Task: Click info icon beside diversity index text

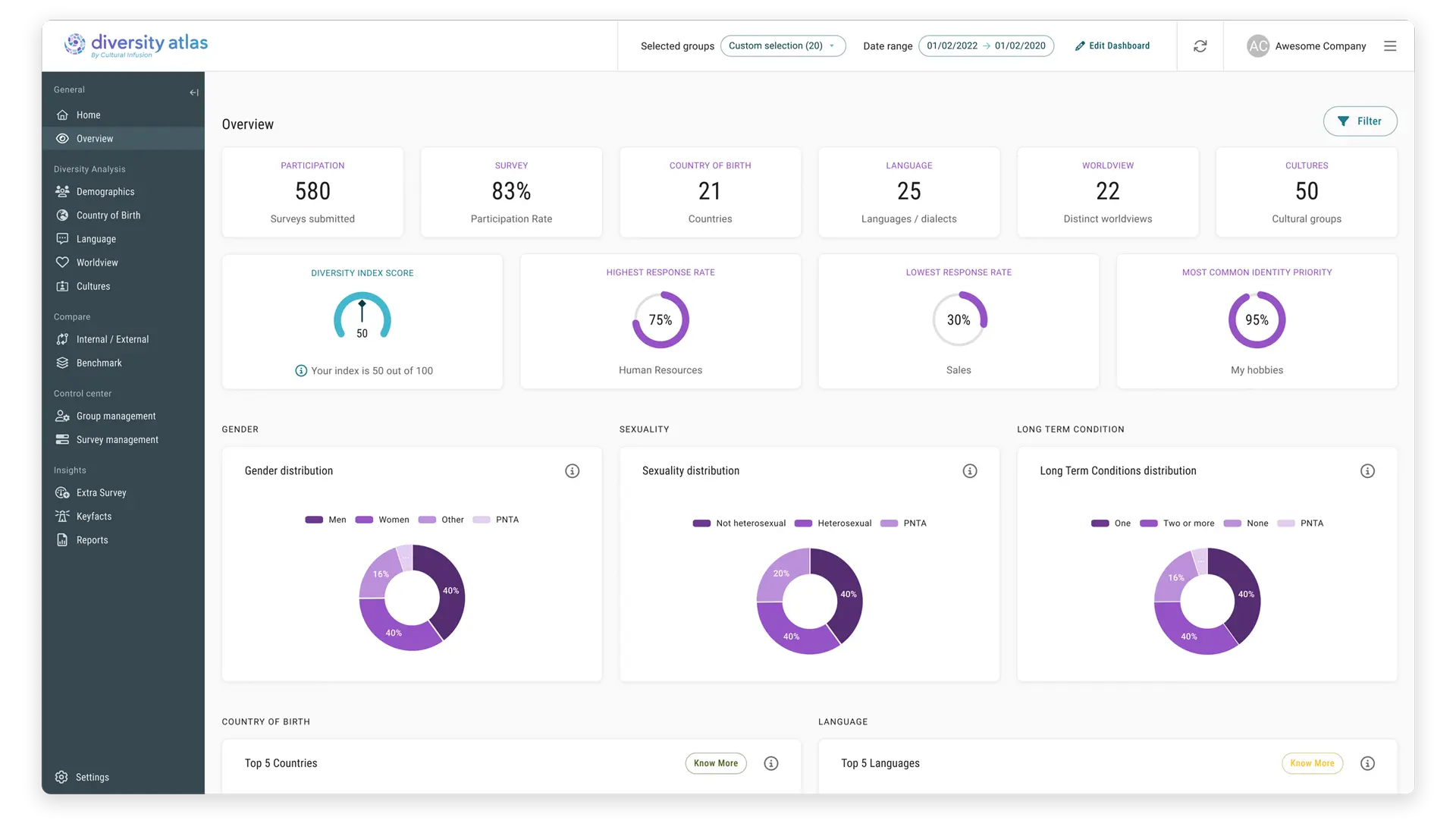Action: point(301,371)
